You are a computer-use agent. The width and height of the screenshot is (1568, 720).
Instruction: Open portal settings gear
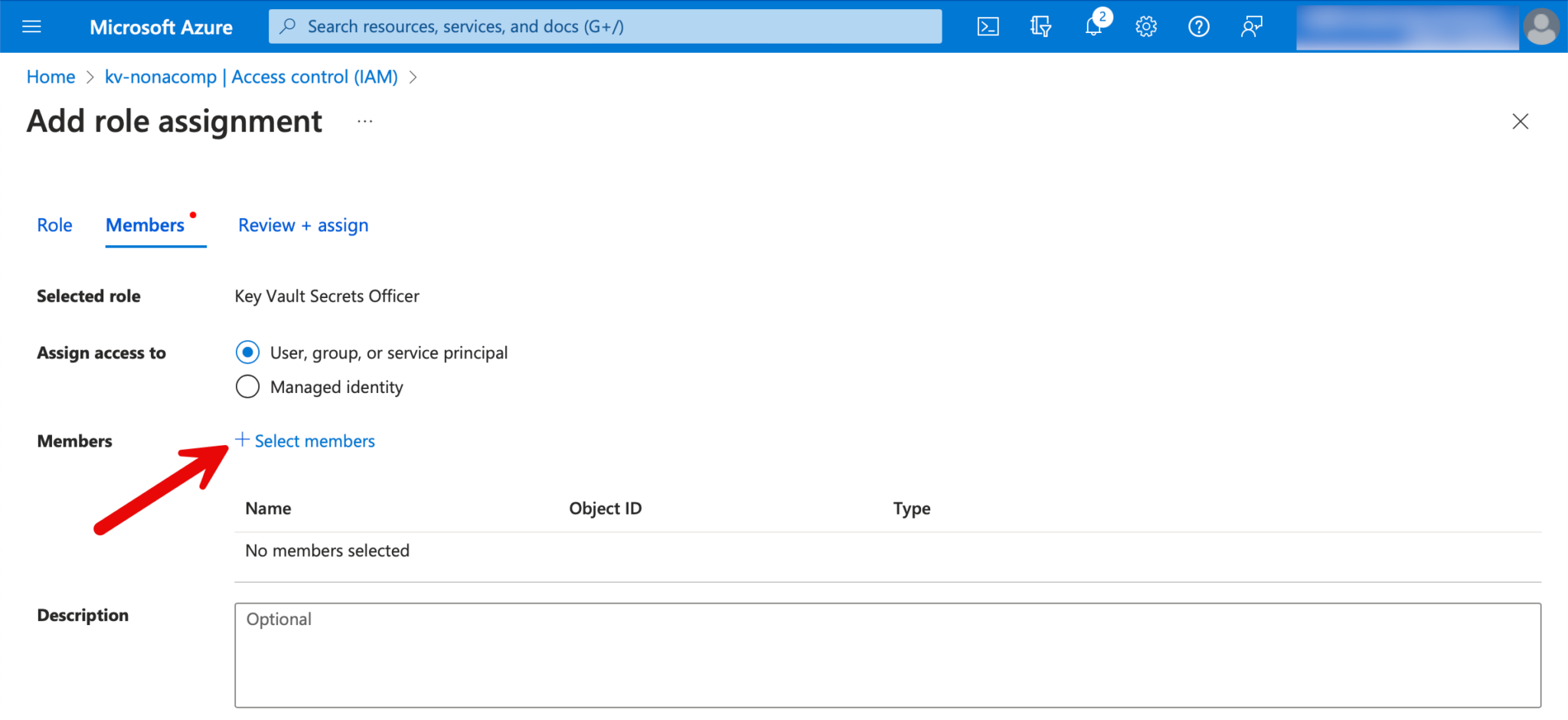(1145, 27)
